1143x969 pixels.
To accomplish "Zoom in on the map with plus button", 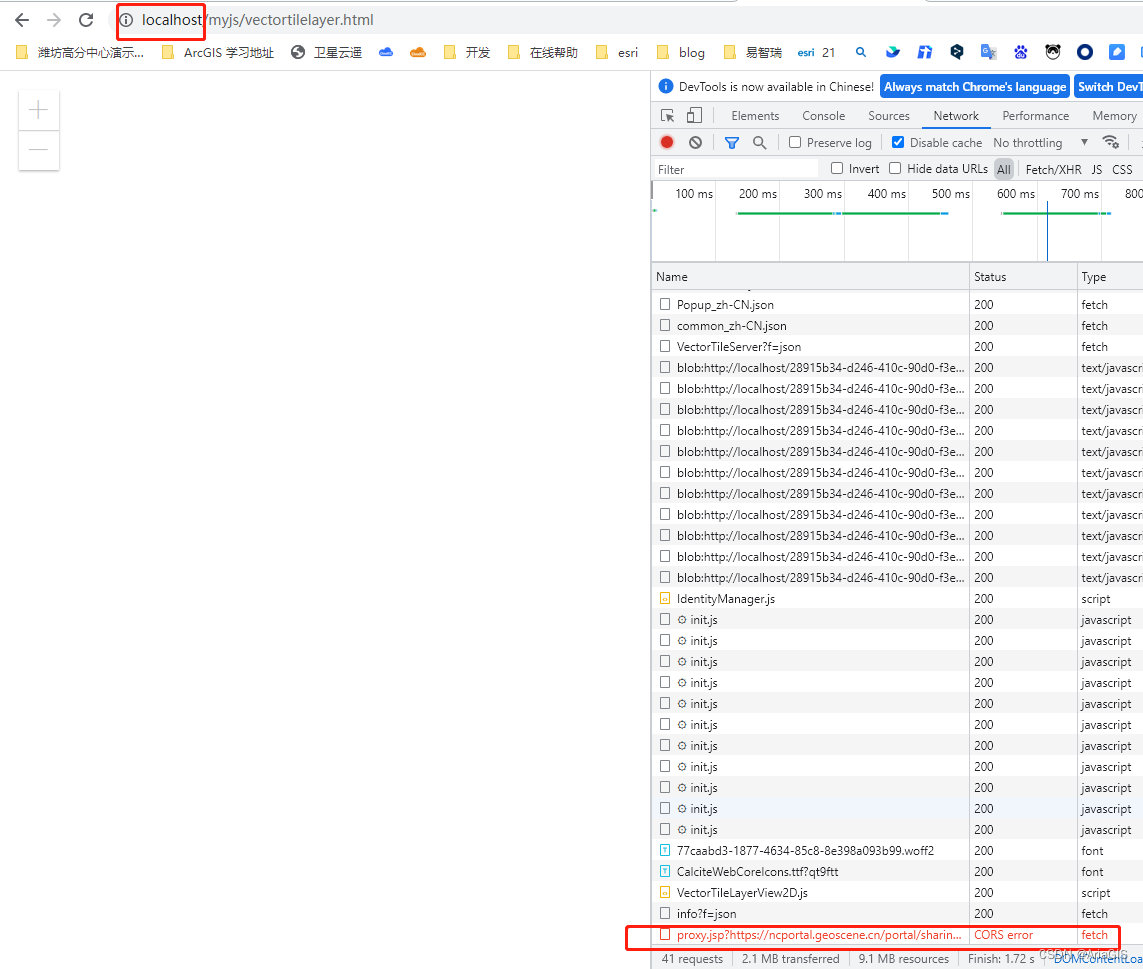I will (x=39, y=110).
